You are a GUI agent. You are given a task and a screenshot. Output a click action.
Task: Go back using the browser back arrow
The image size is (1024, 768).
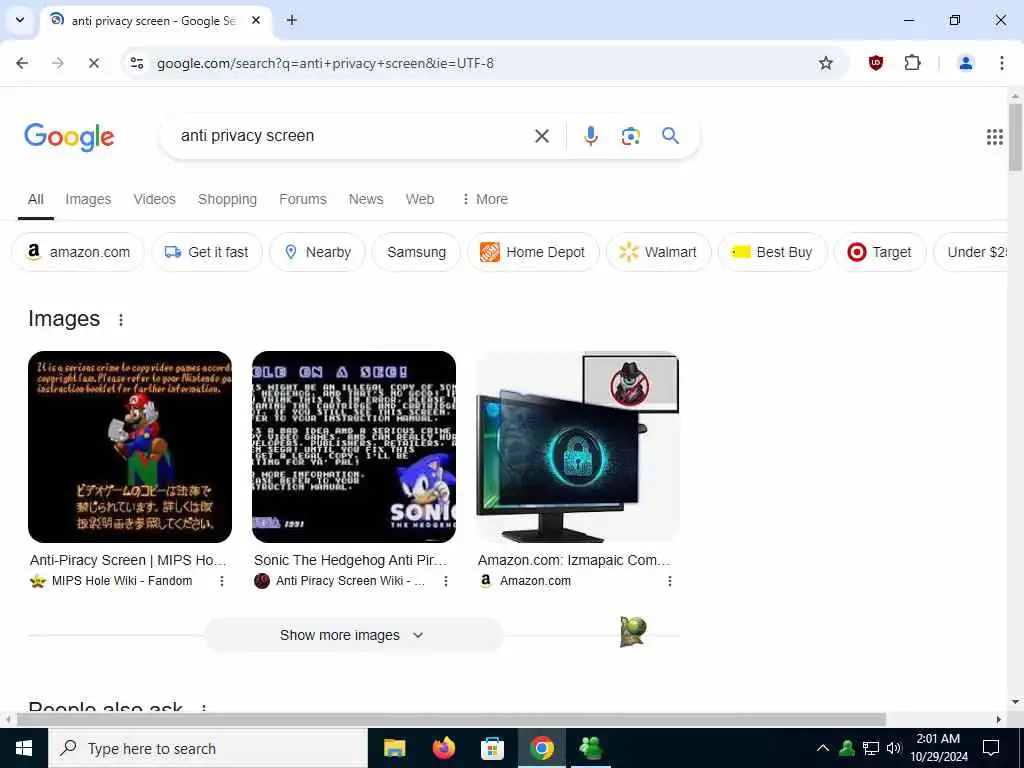point(22,63)
